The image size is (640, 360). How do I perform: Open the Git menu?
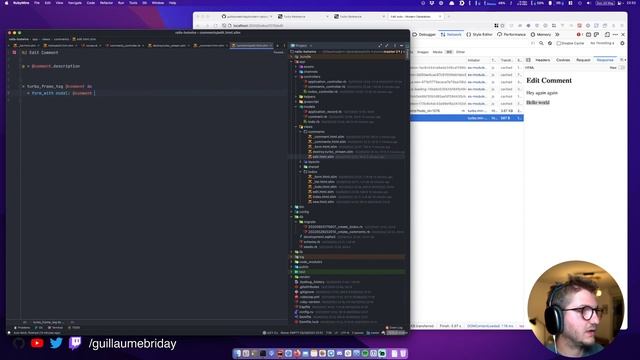pyautogui.click(x=144, y=3)
